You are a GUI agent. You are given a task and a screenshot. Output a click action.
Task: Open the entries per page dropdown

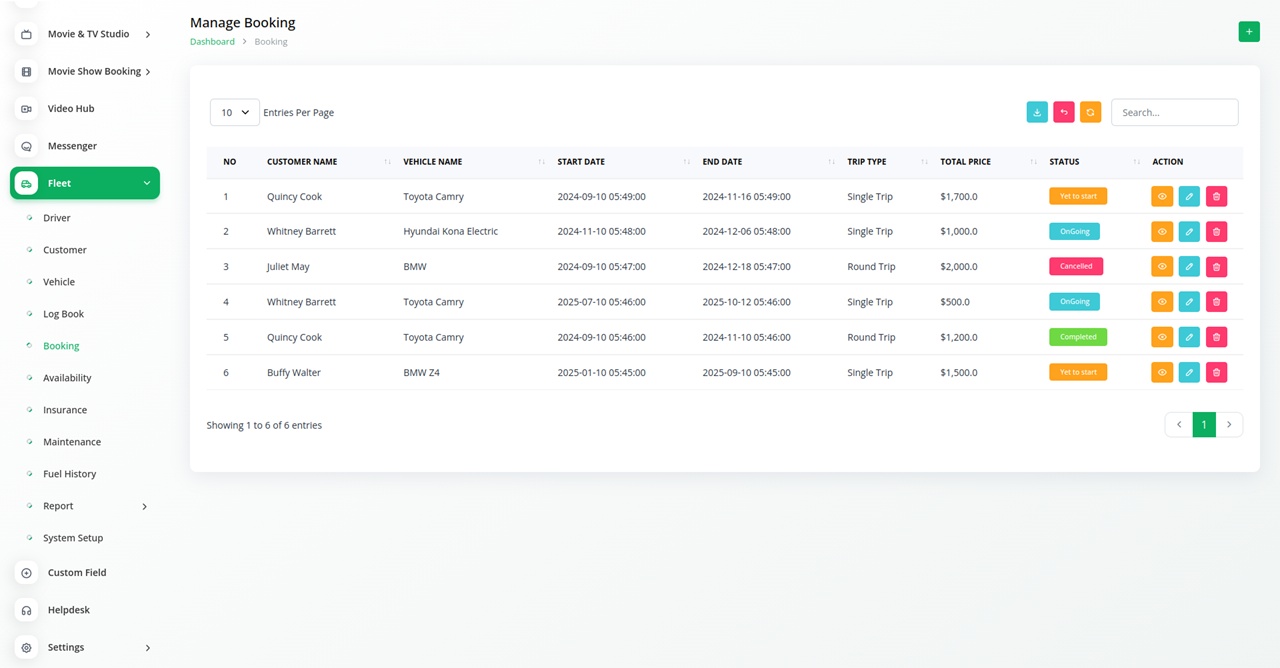pyautogui.click(x=235, y=112)
